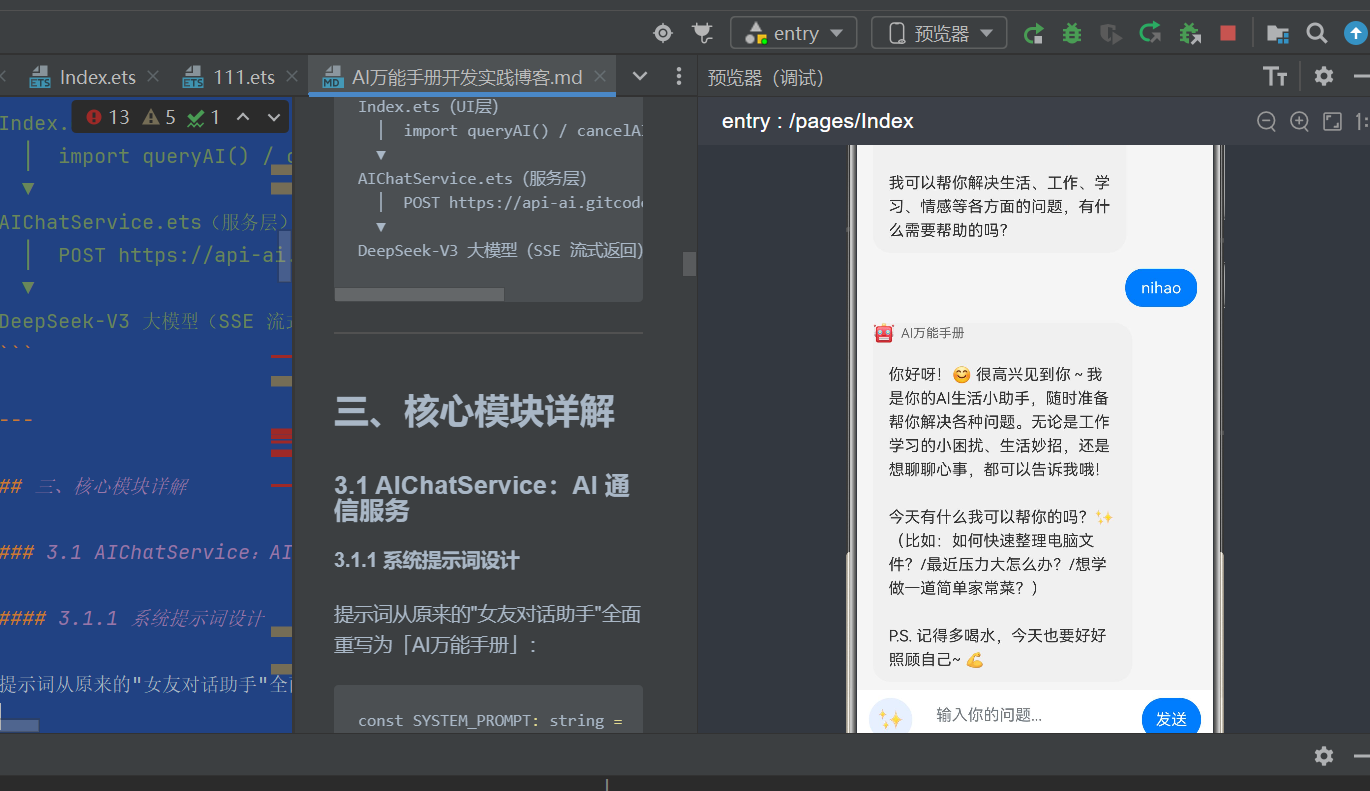Click the 预览器（调试） panel title

[765, 77]
